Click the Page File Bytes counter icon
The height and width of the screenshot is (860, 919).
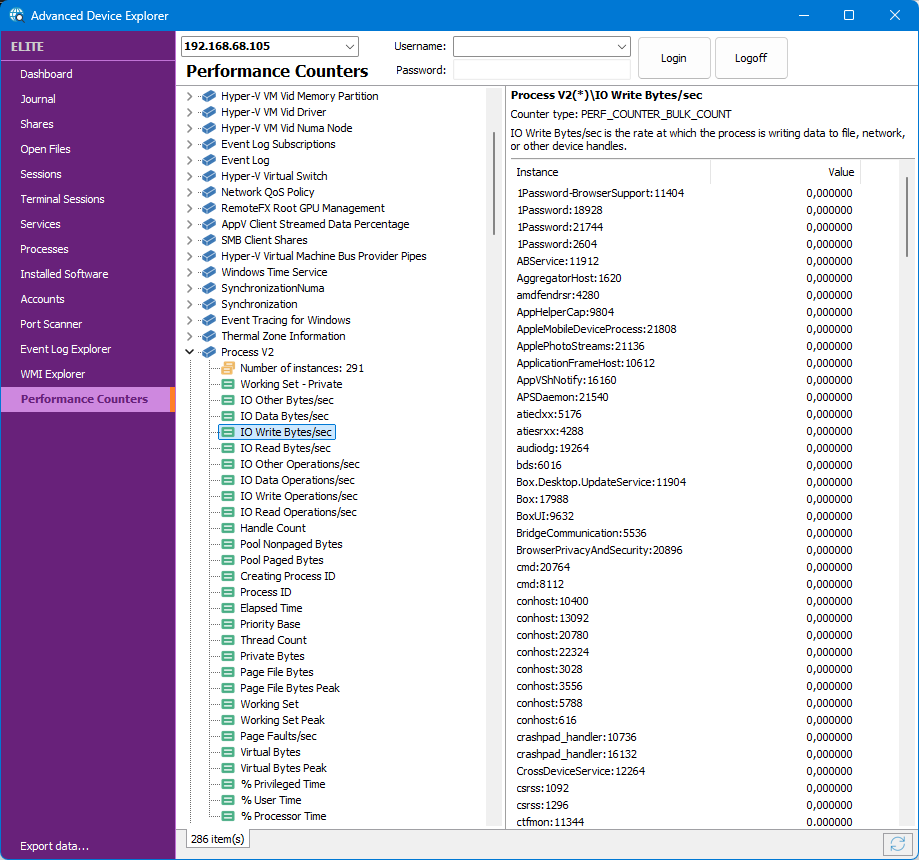(x=228, y=672)
